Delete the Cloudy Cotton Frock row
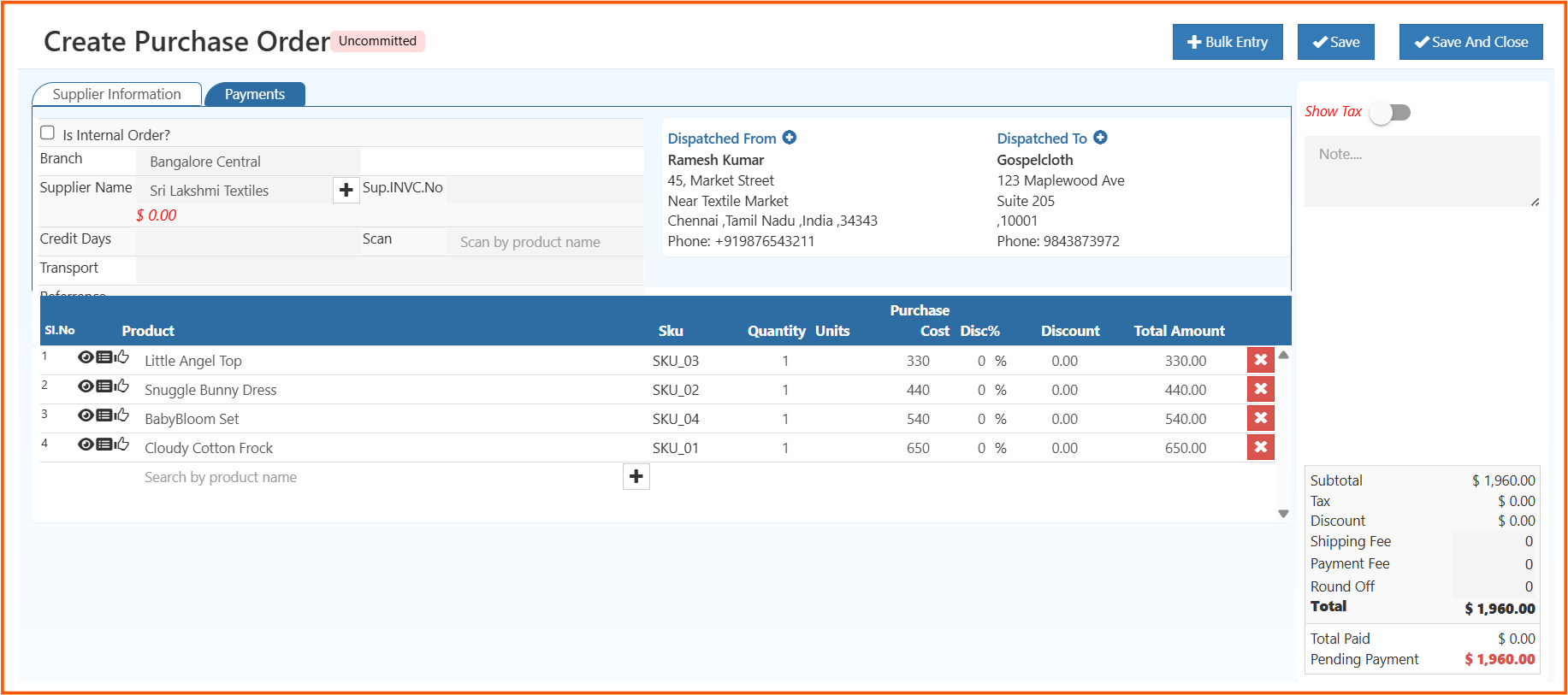Viewport: 1568px width, 695px height. coord(1260,447)
